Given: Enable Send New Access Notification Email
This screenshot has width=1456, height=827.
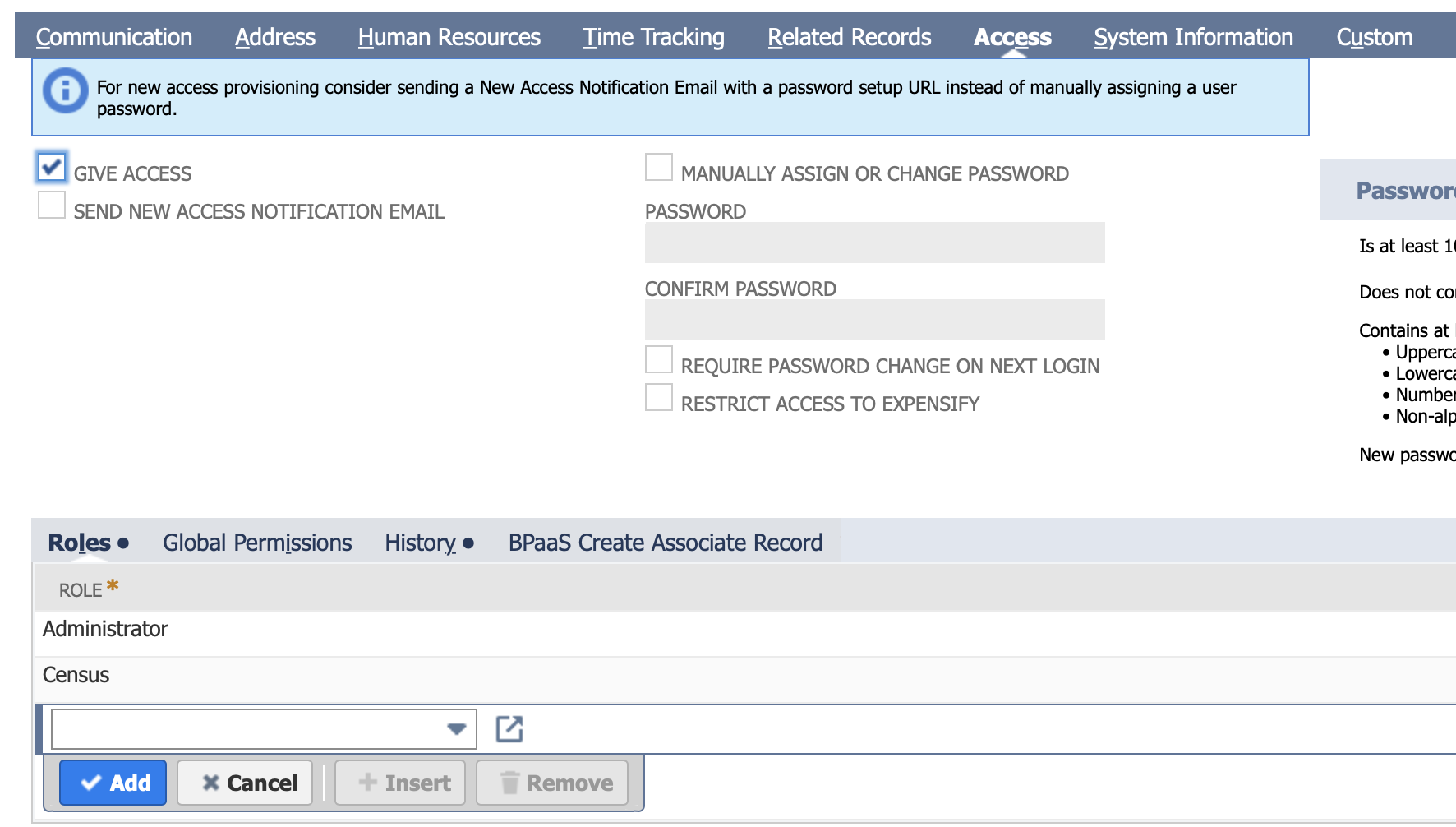Looking at the screenshot, I should (x=52, y=205).
